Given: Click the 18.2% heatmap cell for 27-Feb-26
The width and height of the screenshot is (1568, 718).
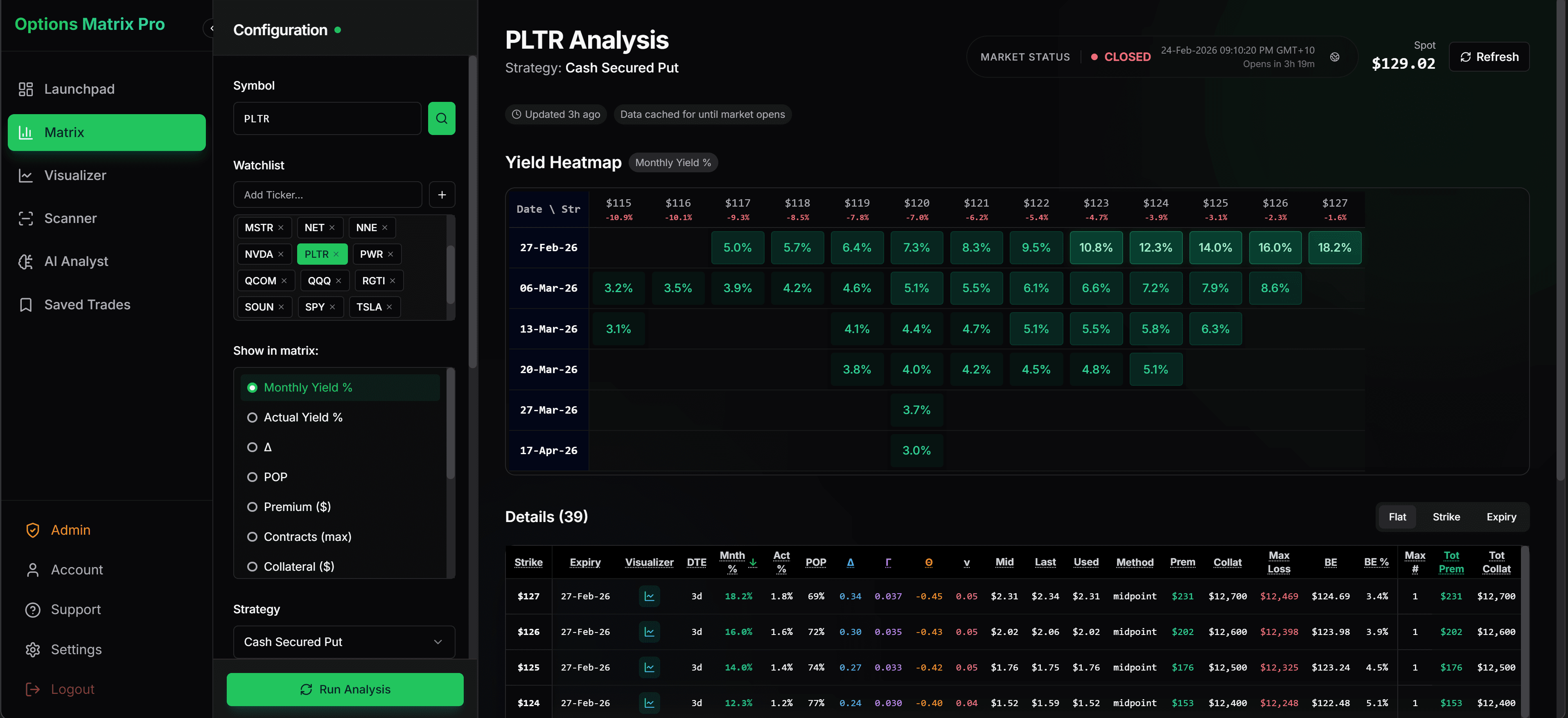Looking at the screenshot, I should click(1334, 248).
